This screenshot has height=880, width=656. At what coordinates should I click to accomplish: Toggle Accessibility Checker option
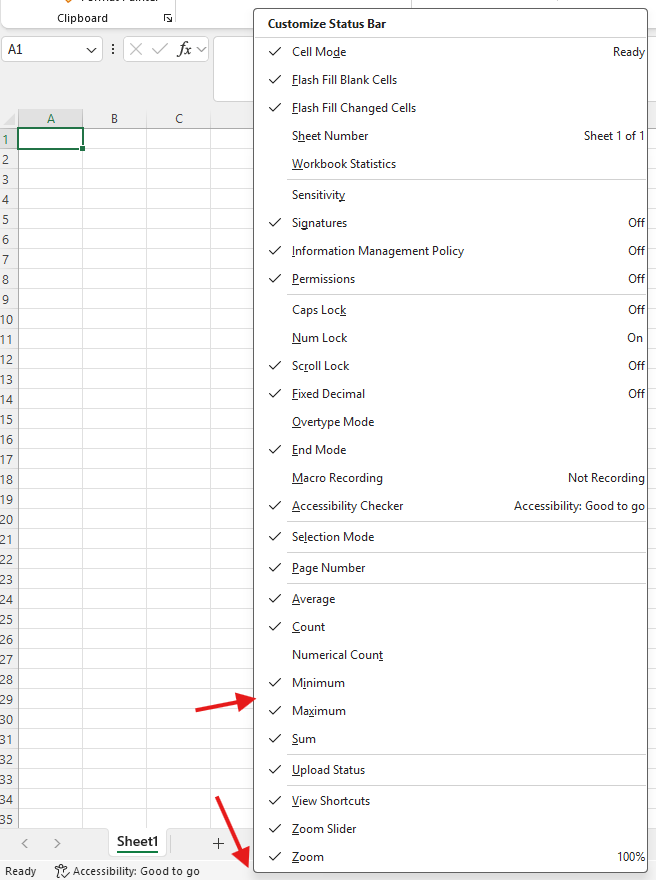click(450, 506)
